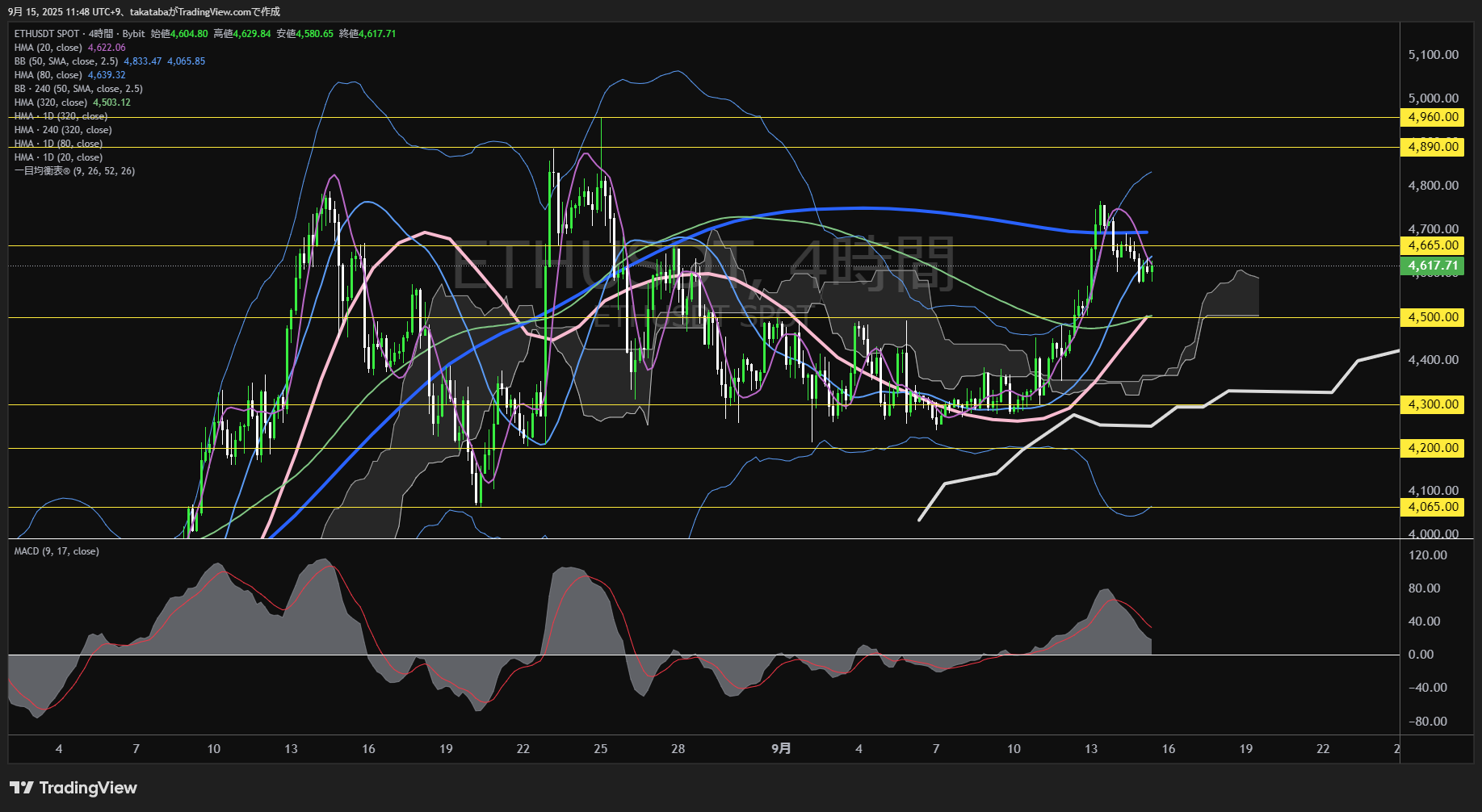Click the BB · 240 indicator legend entry
1482x812 pixels.
[x=78, y=89]
